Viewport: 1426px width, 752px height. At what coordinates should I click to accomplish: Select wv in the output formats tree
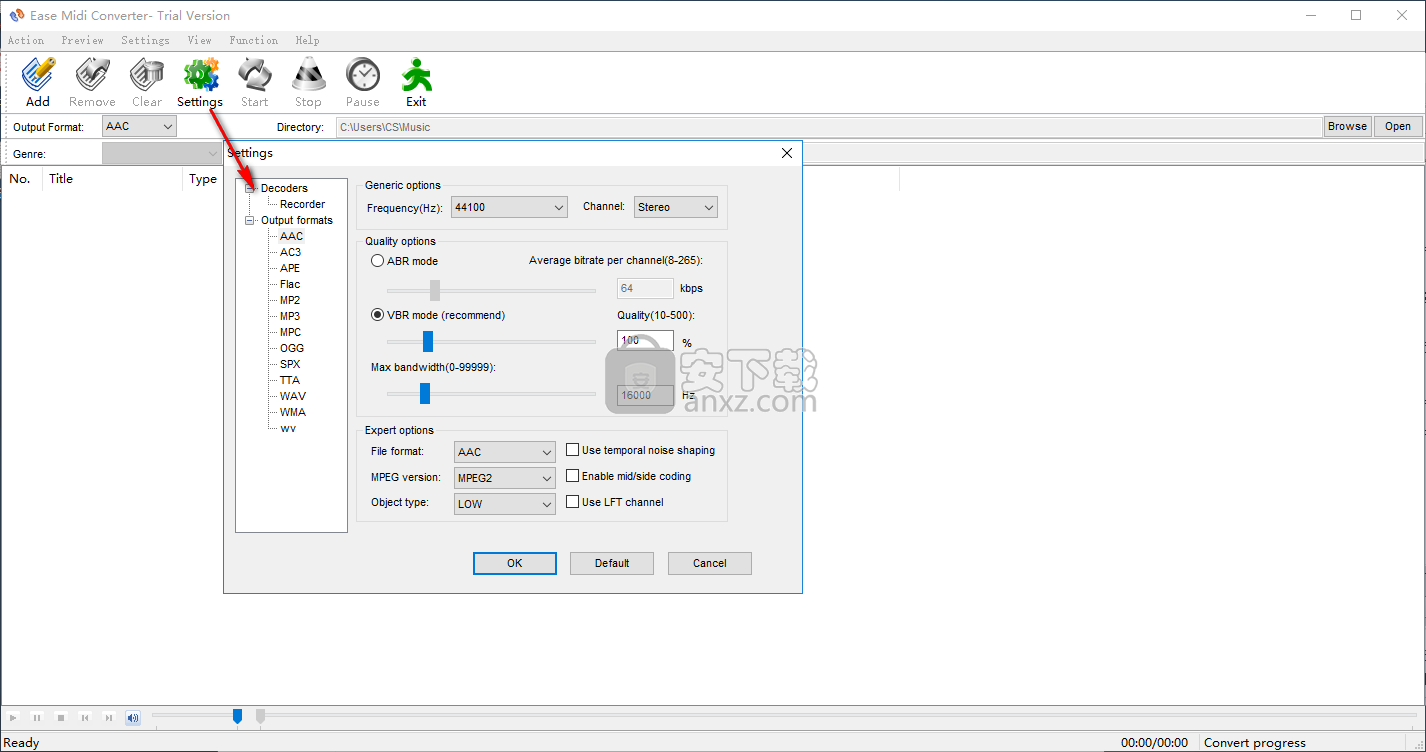click(288, 428)
